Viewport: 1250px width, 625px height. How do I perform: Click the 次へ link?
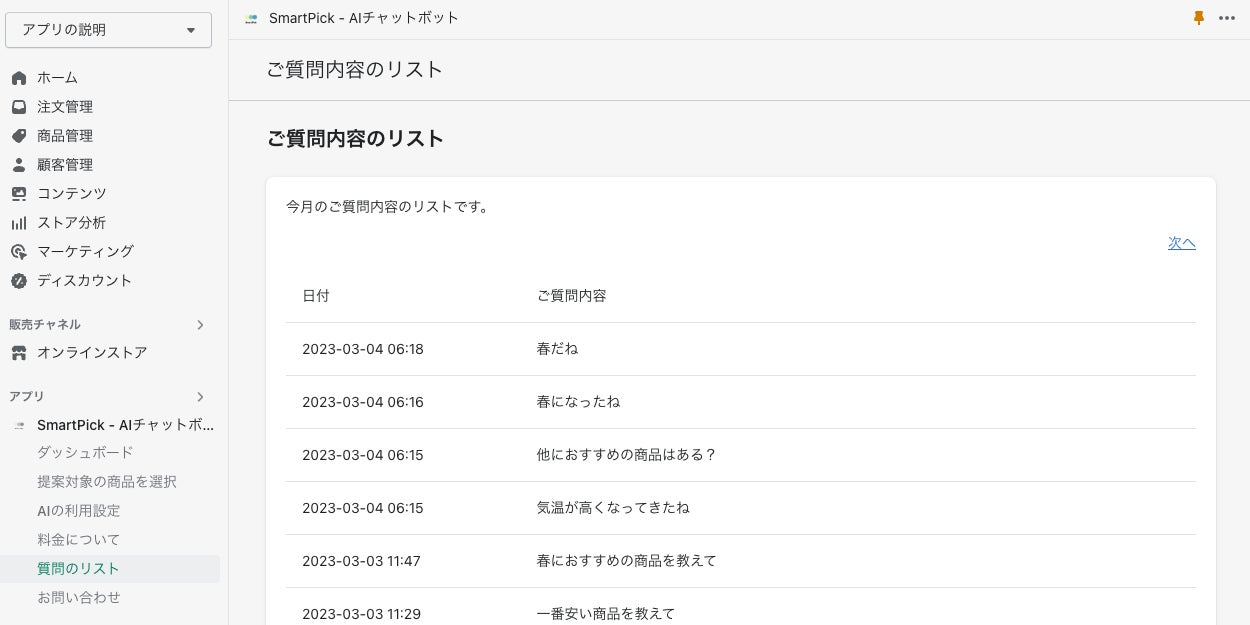click(1181, 243)
